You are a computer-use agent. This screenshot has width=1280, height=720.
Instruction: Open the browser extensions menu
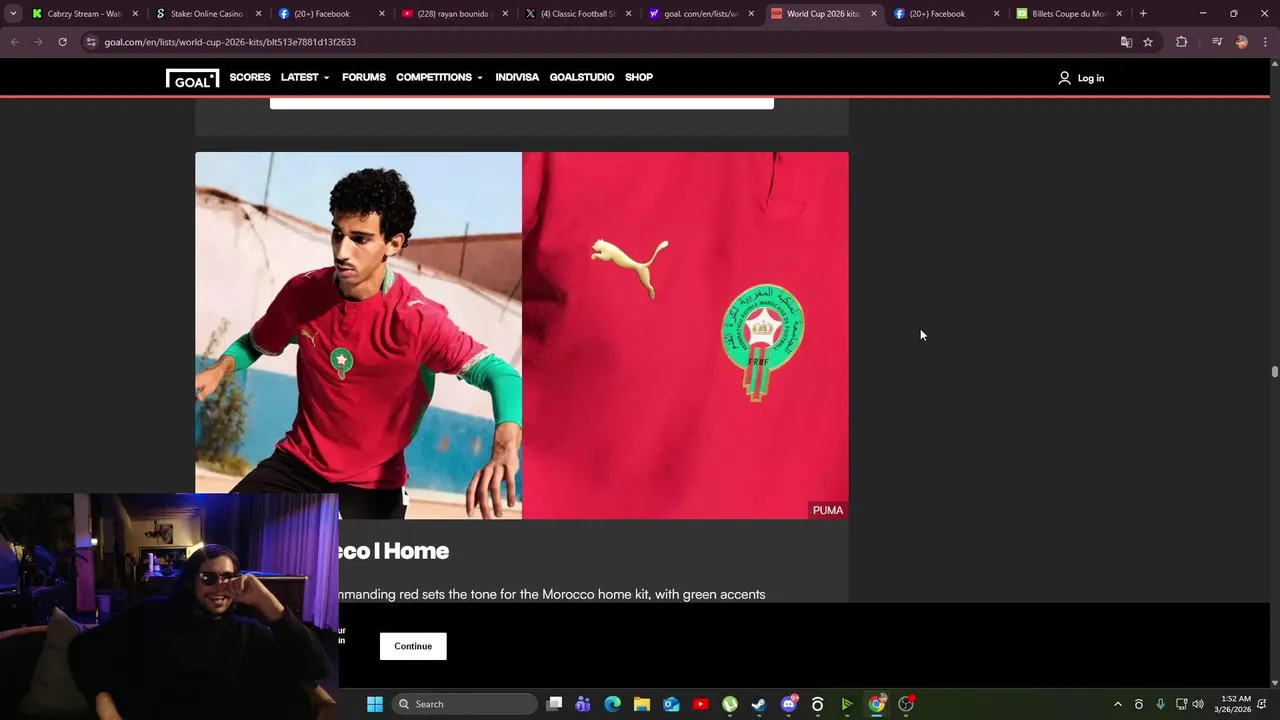tap(1181, 42)
